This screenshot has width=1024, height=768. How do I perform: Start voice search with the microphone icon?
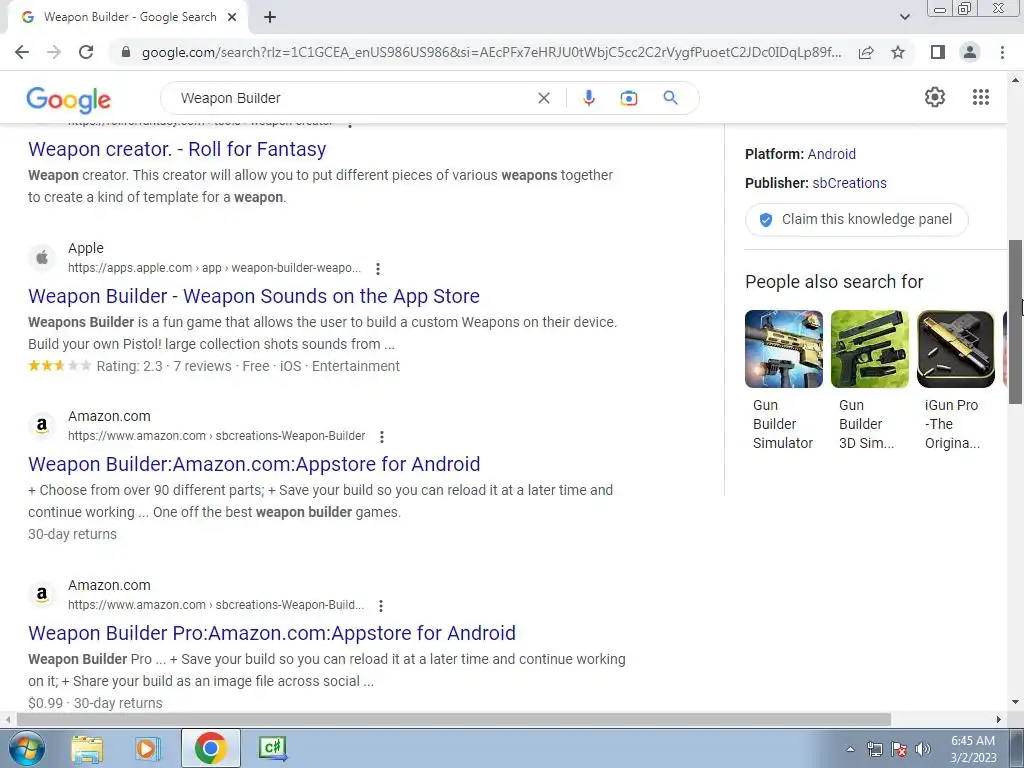(x=588, y=98)
